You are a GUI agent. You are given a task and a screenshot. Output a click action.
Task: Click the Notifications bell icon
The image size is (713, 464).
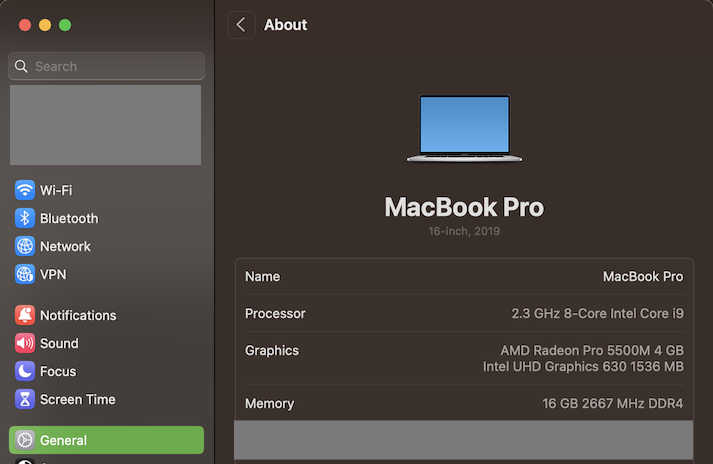tap(25, 315)
